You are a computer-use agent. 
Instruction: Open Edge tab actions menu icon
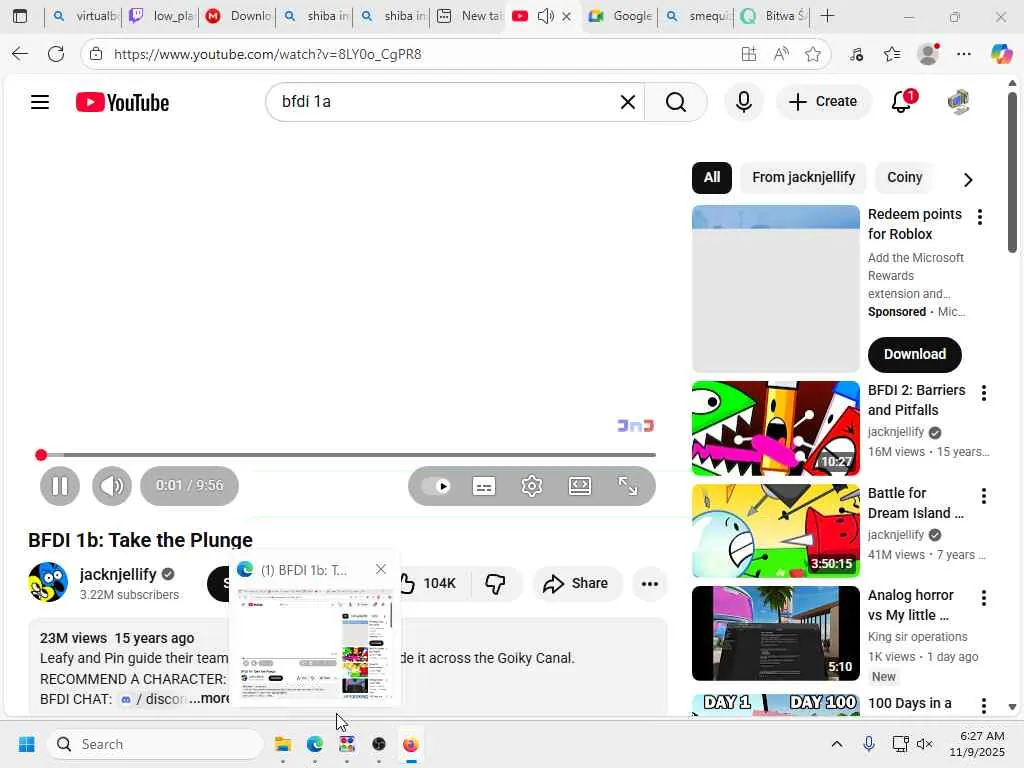20,16
